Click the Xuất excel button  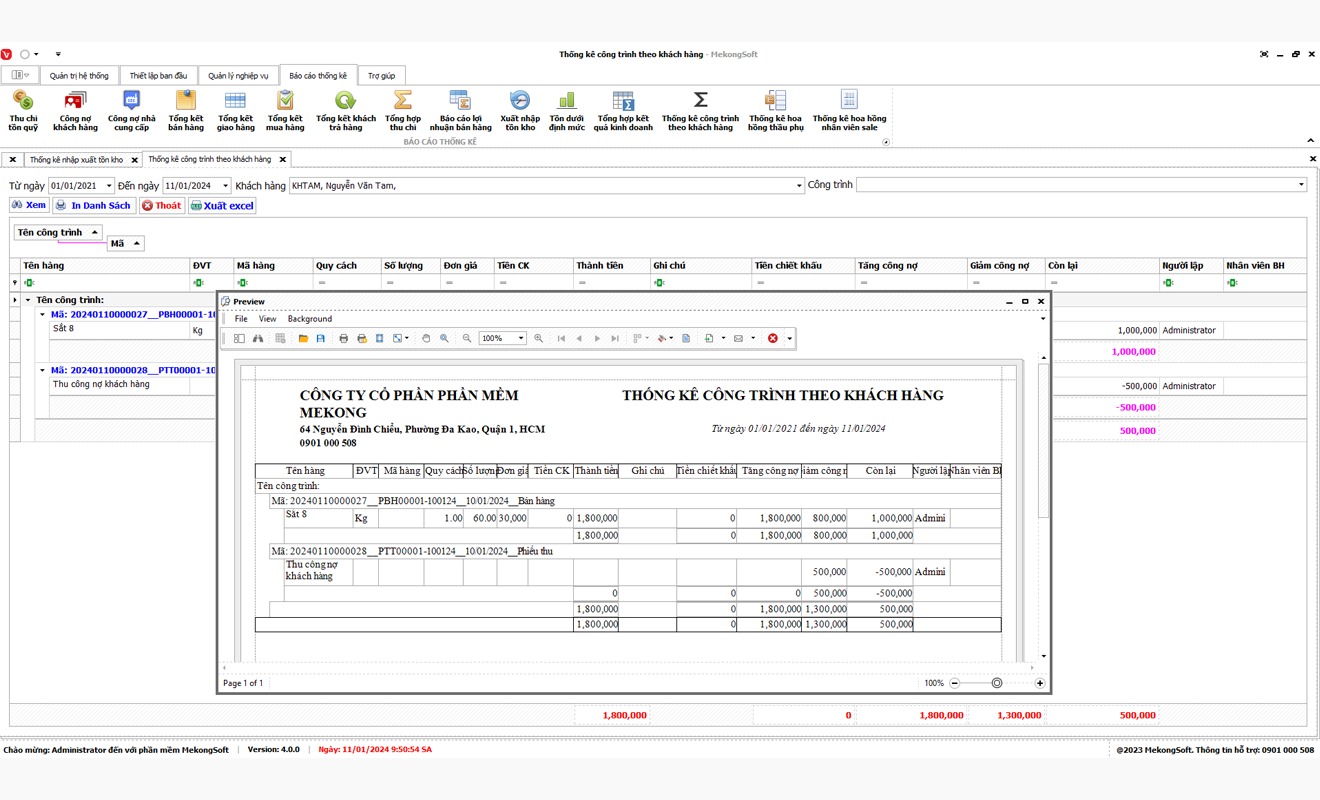coord(222,206)
